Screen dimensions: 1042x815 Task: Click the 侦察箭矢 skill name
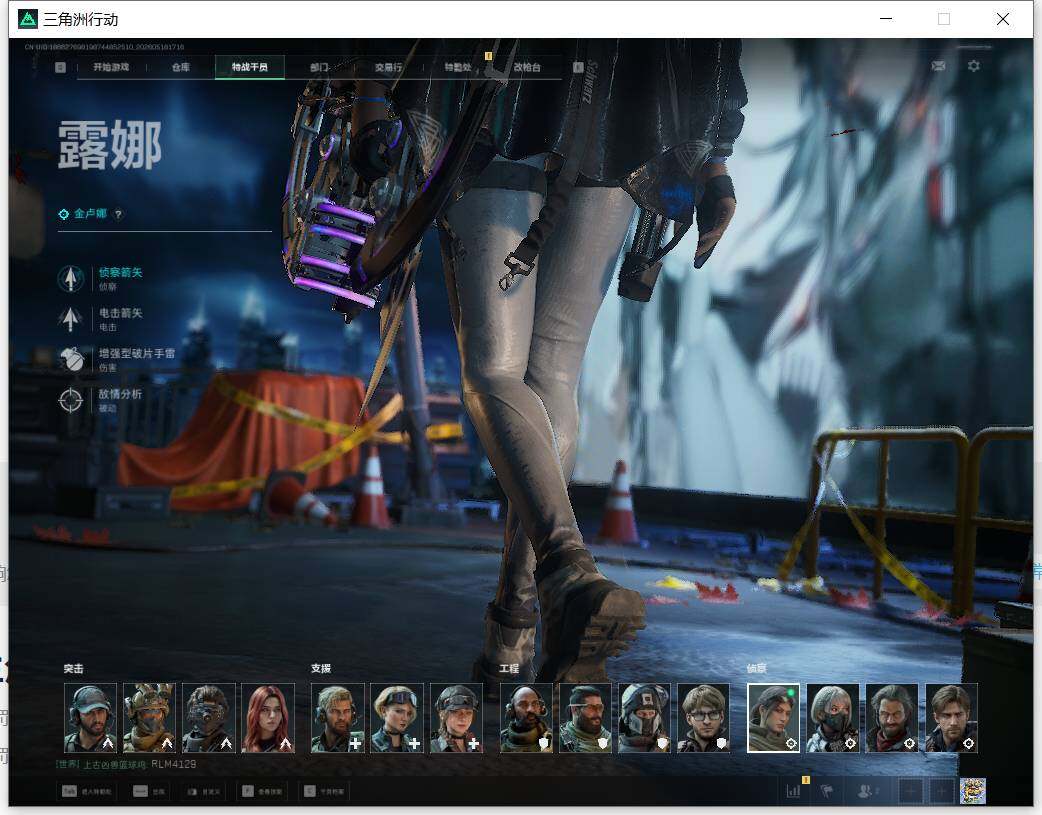click(120, 273)
